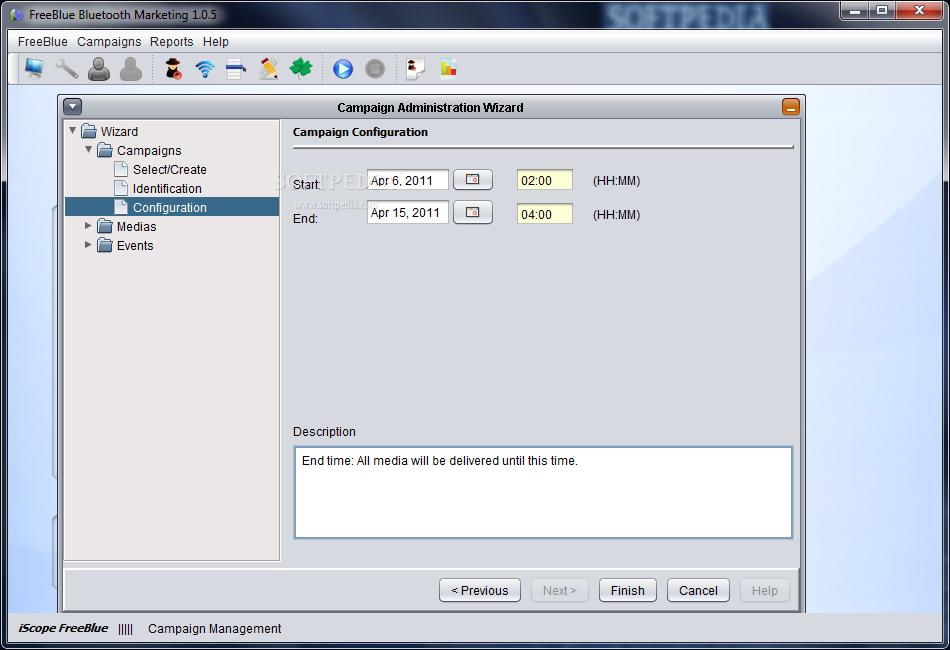Select the Events folder
This screenshot has height=650, width=950.
coord(125,245)
